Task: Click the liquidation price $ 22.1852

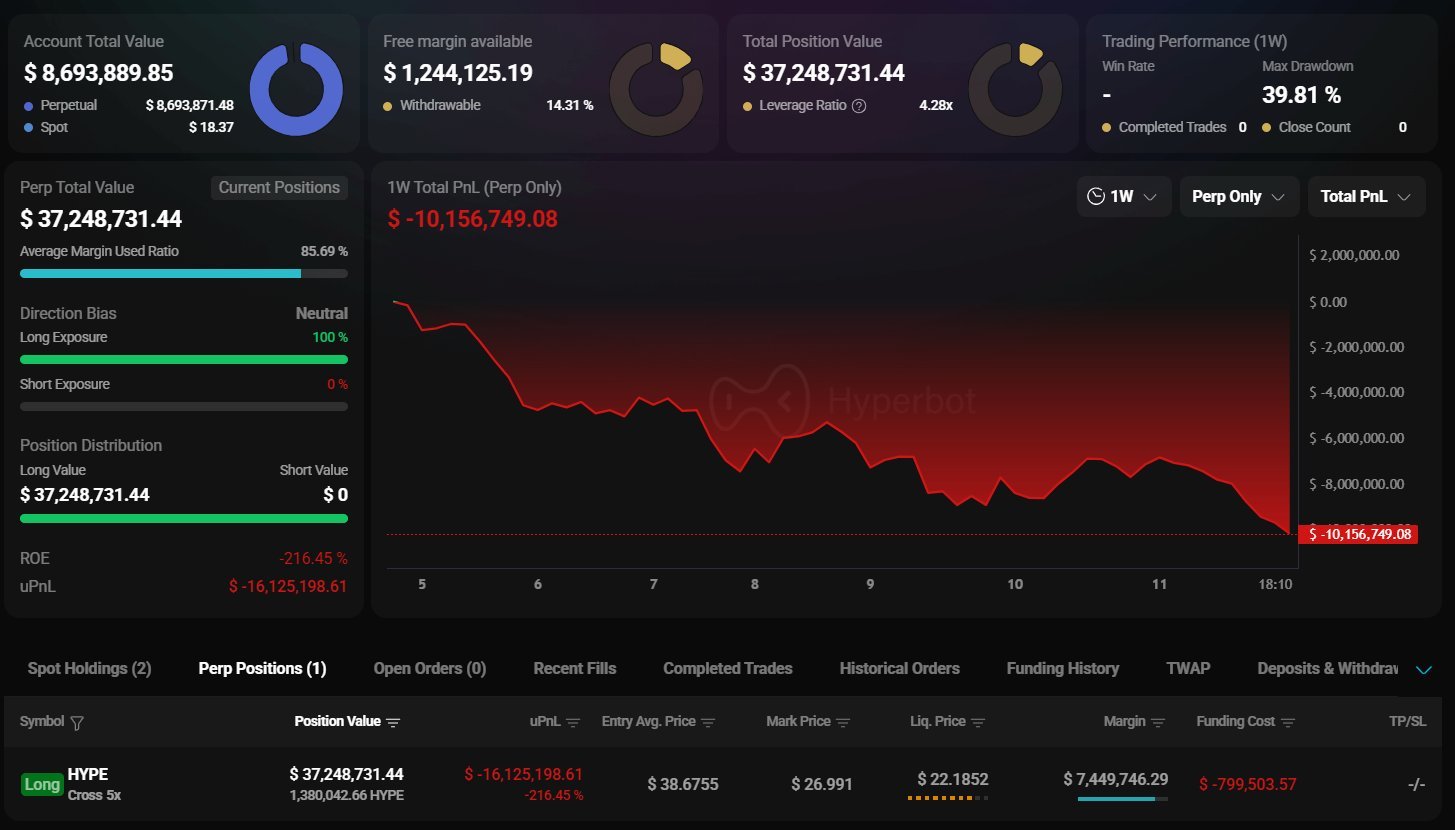Action: [953, 779]
